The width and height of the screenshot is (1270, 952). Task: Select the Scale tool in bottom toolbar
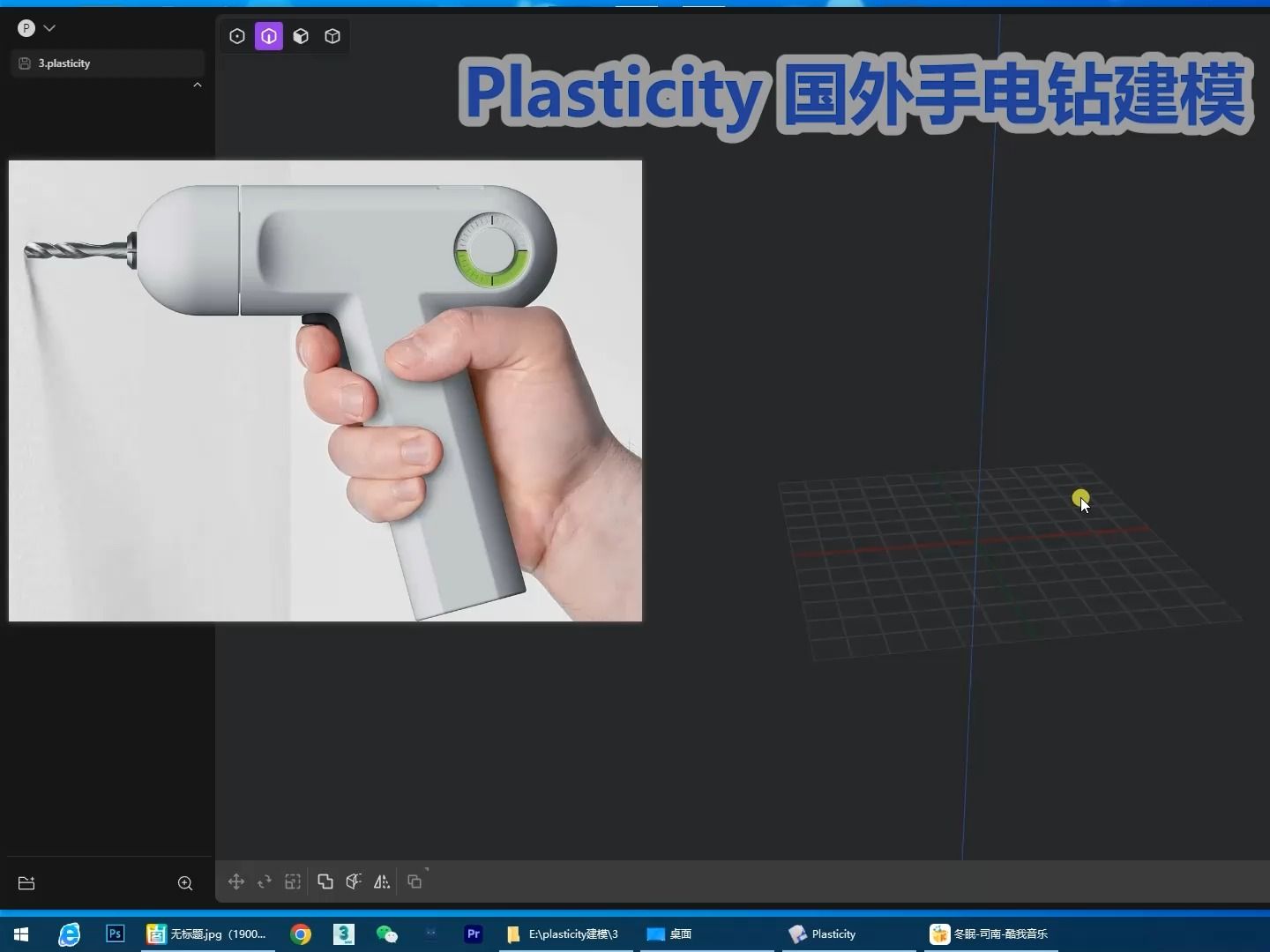point(293,881)
